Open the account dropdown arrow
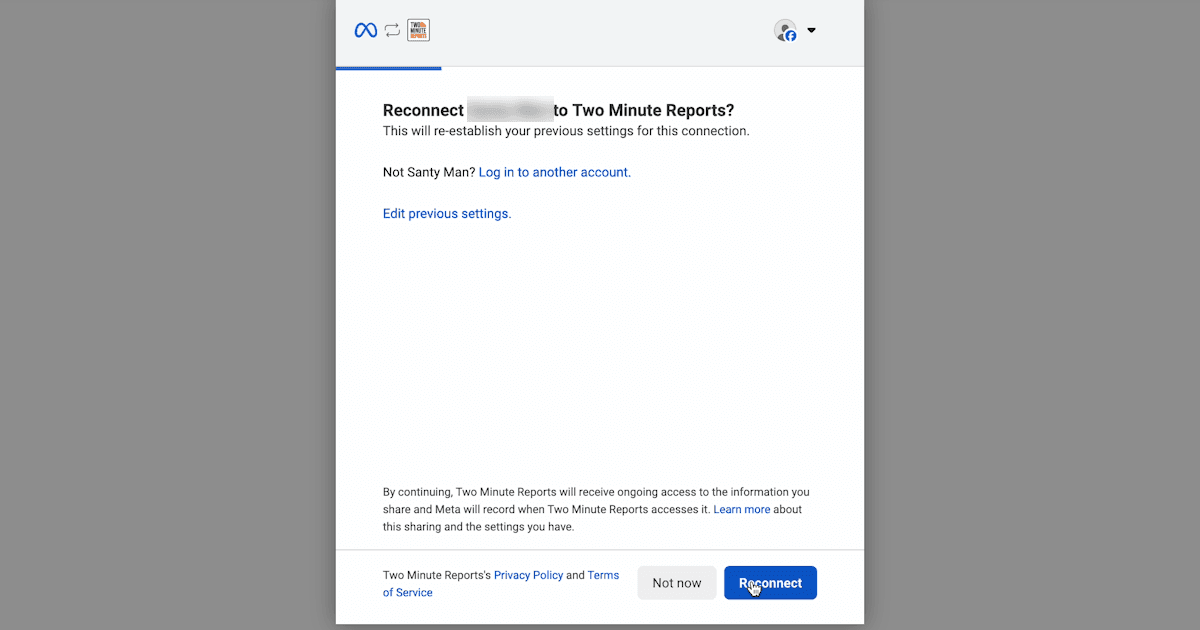This screenshot has height=630, width=1200. [x=811, y=30]
